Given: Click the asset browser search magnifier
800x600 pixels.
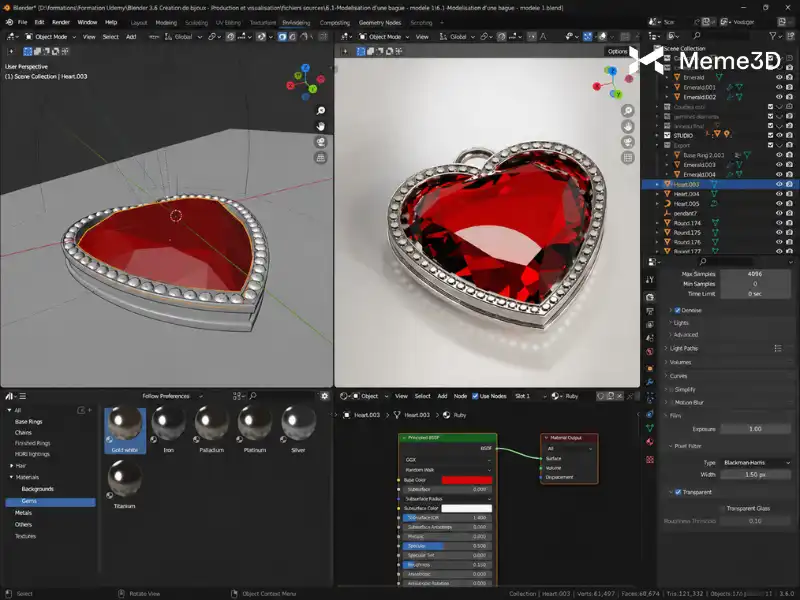Looking at the screenshot, I should click(x=253, y=396).
